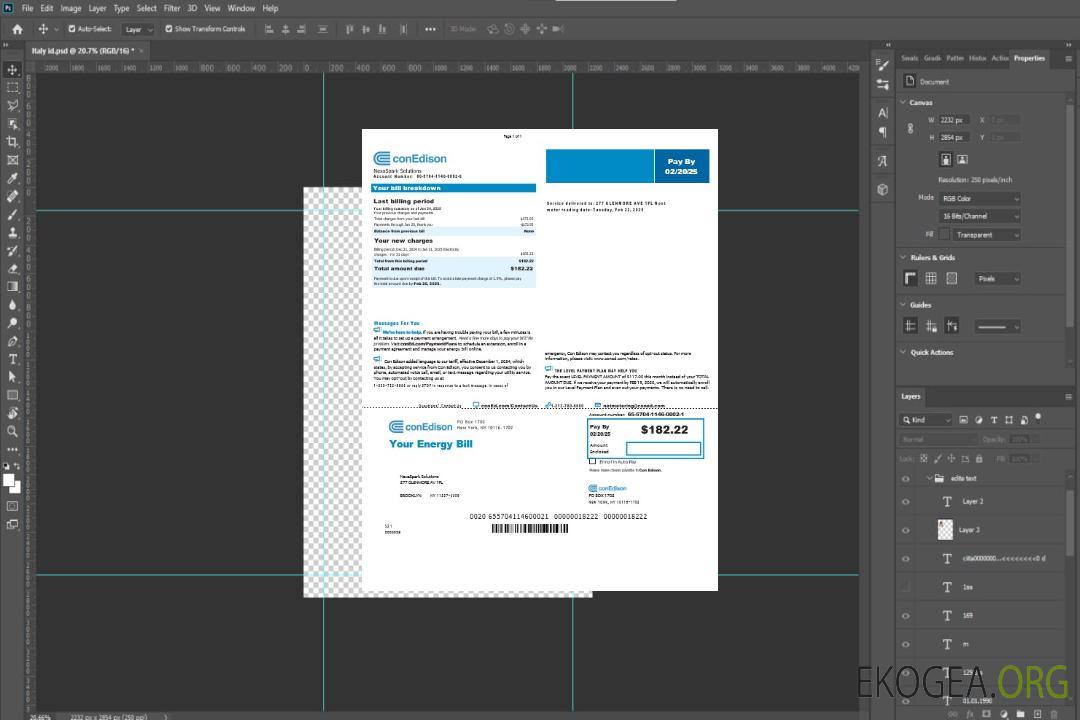
Task: Show the hidden 1ss text layer
Action: (x=906, y=587)
